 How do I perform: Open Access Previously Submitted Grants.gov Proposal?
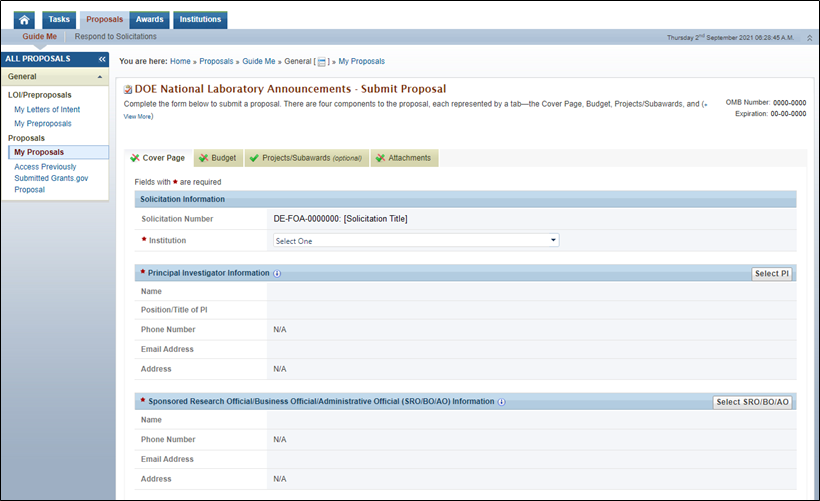coord(51,178)
